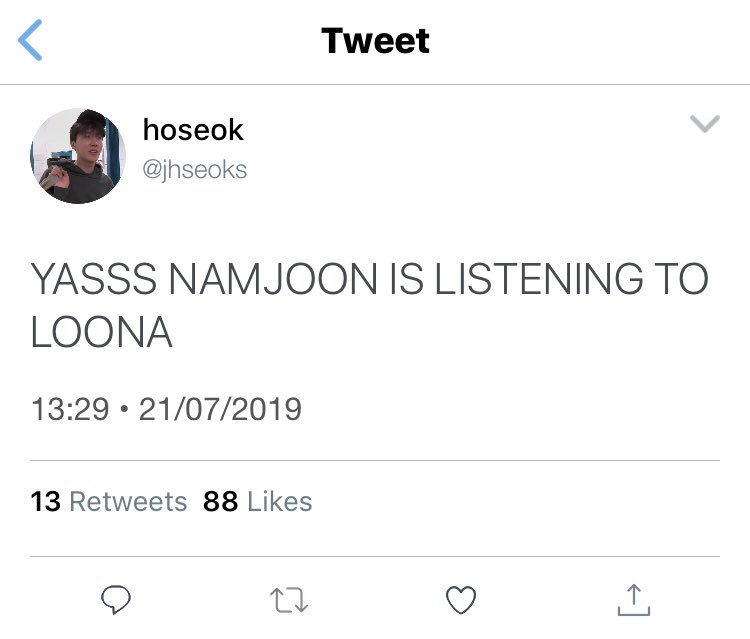Tap the 13:29 timestamp
Screen dimensions: 750x639
click(x=70, y=409)
